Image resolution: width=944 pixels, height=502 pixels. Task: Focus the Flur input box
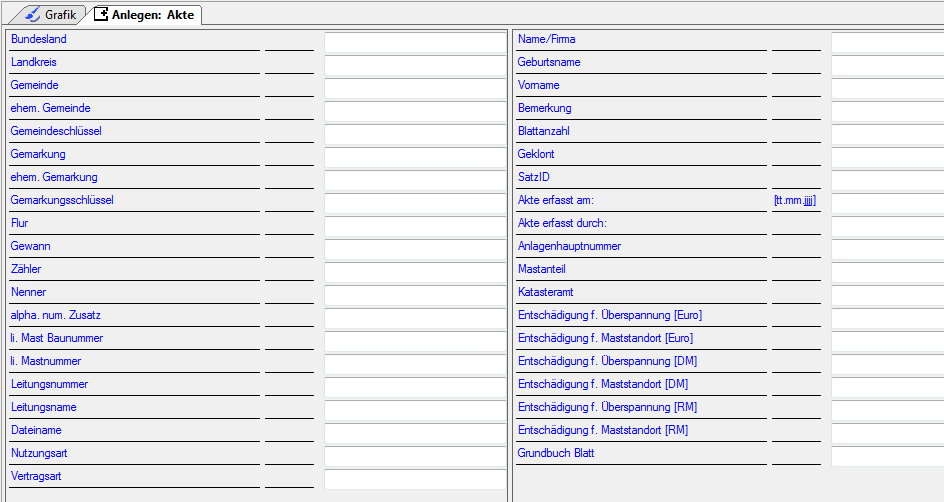point(415,226)
